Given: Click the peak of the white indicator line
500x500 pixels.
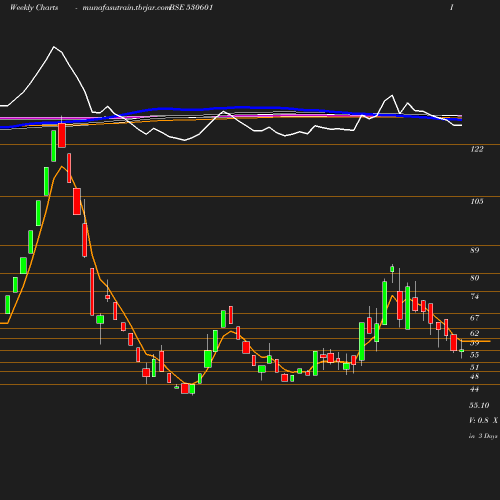Looking at the screenshot, I should tap(54, 47).
